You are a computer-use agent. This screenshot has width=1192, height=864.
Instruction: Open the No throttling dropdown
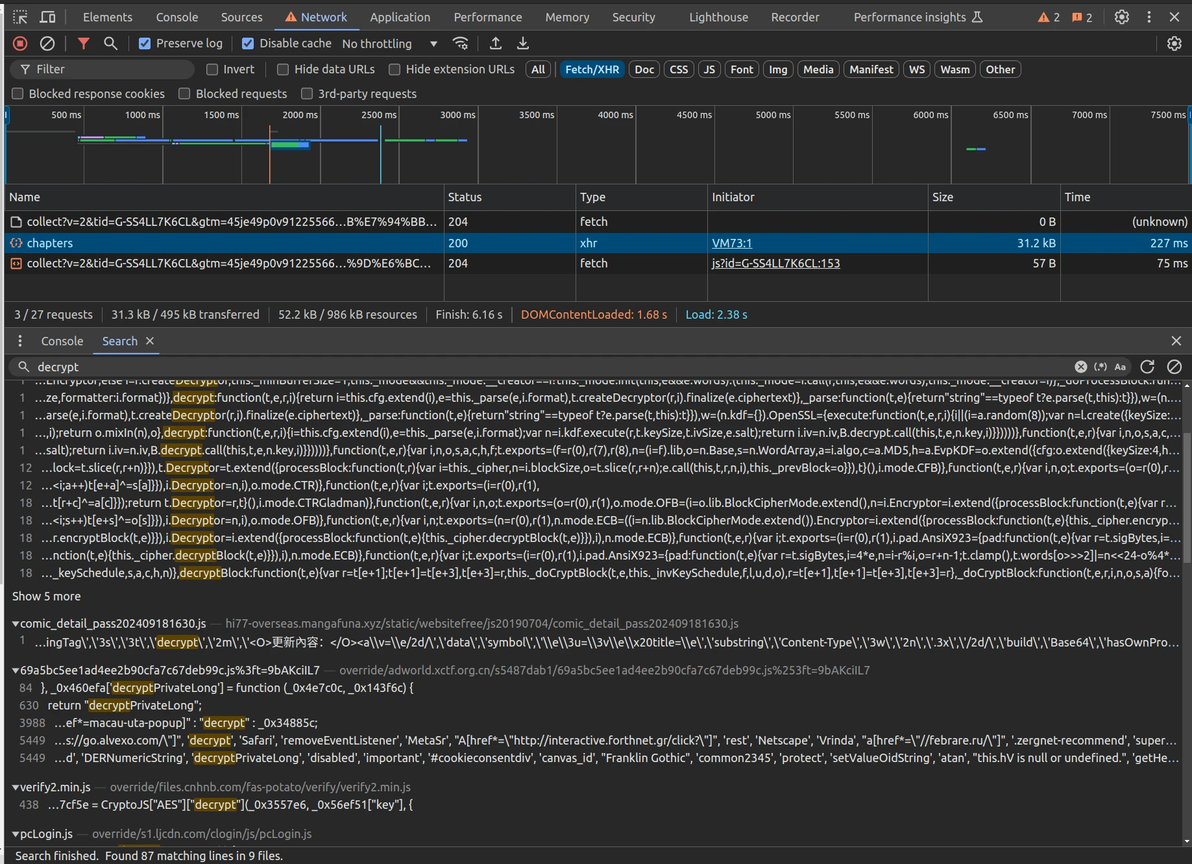click(389, 43)
